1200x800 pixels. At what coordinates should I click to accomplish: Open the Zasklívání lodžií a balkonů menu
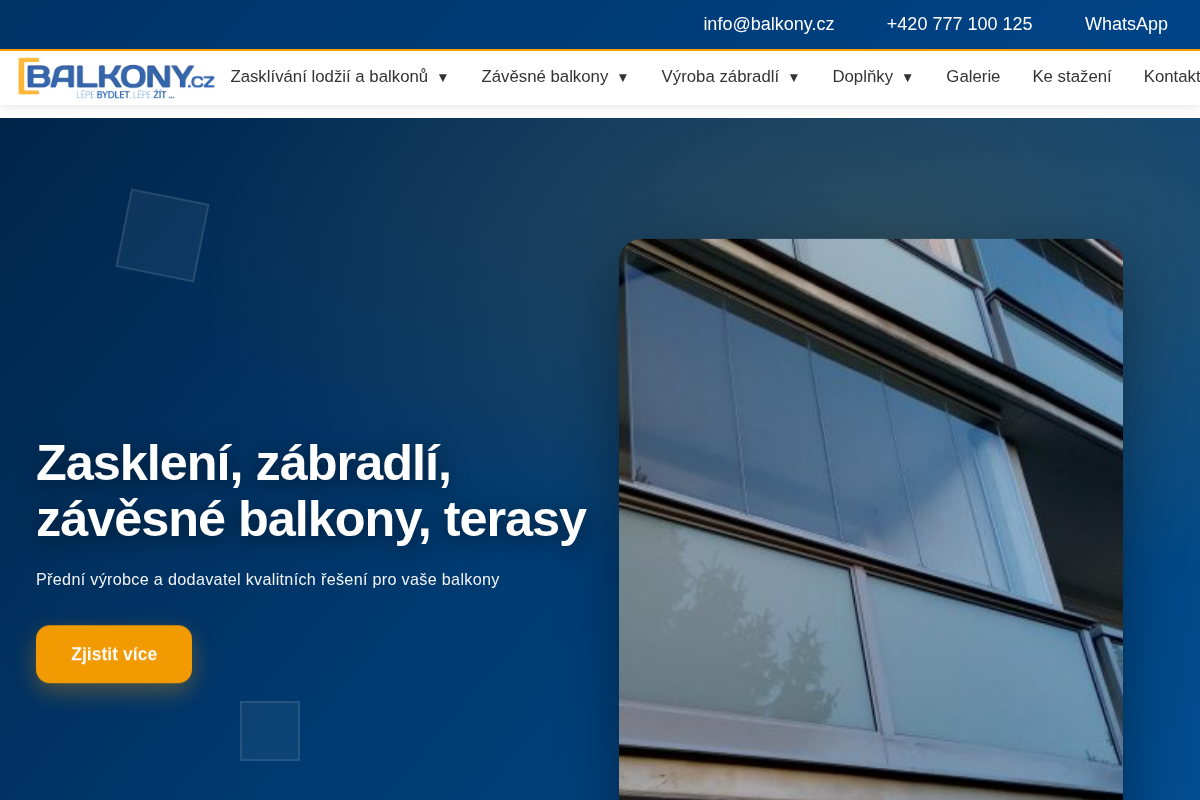329,77
